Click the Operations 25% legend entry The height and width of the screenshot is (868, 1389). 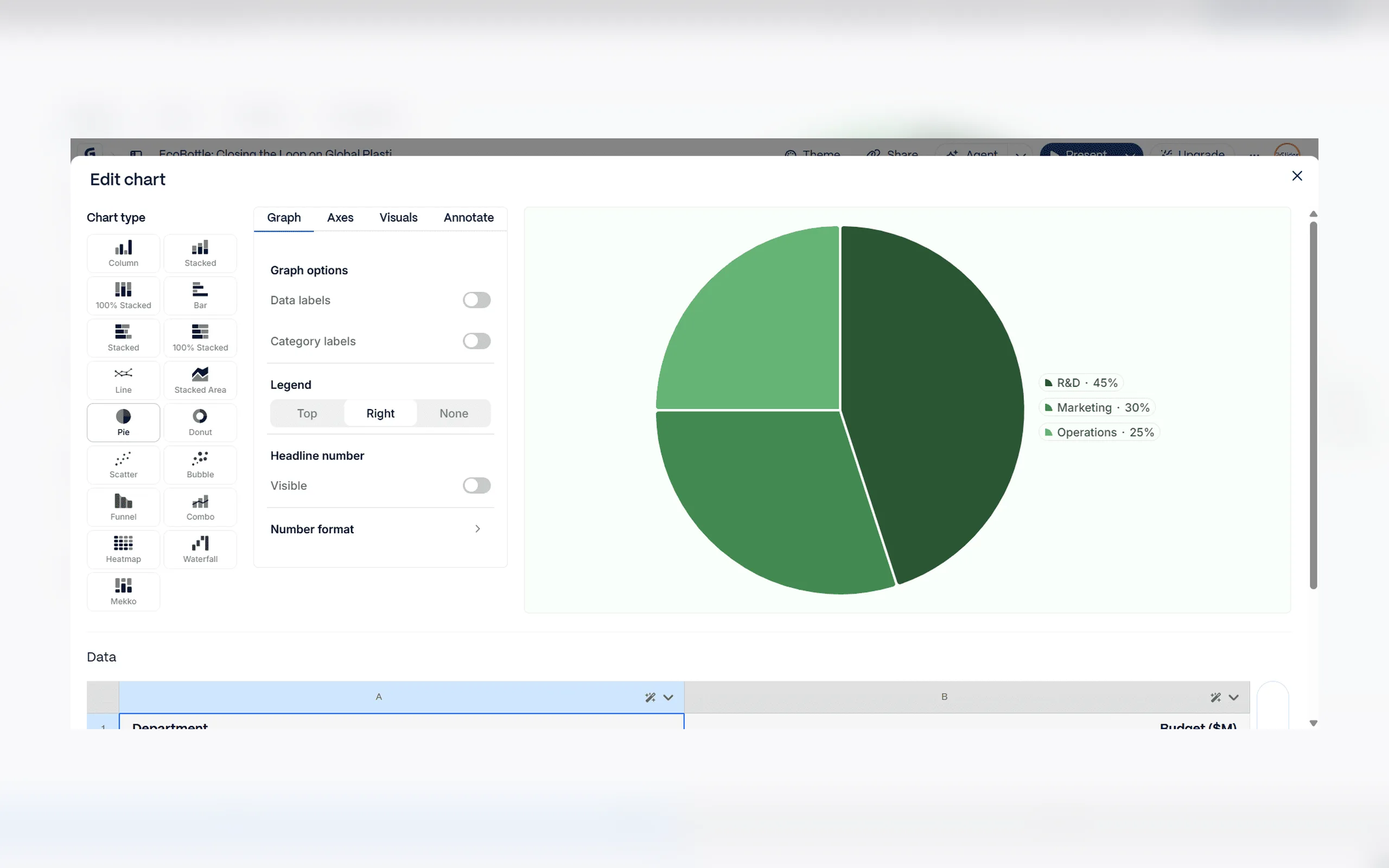[1100, 432]
